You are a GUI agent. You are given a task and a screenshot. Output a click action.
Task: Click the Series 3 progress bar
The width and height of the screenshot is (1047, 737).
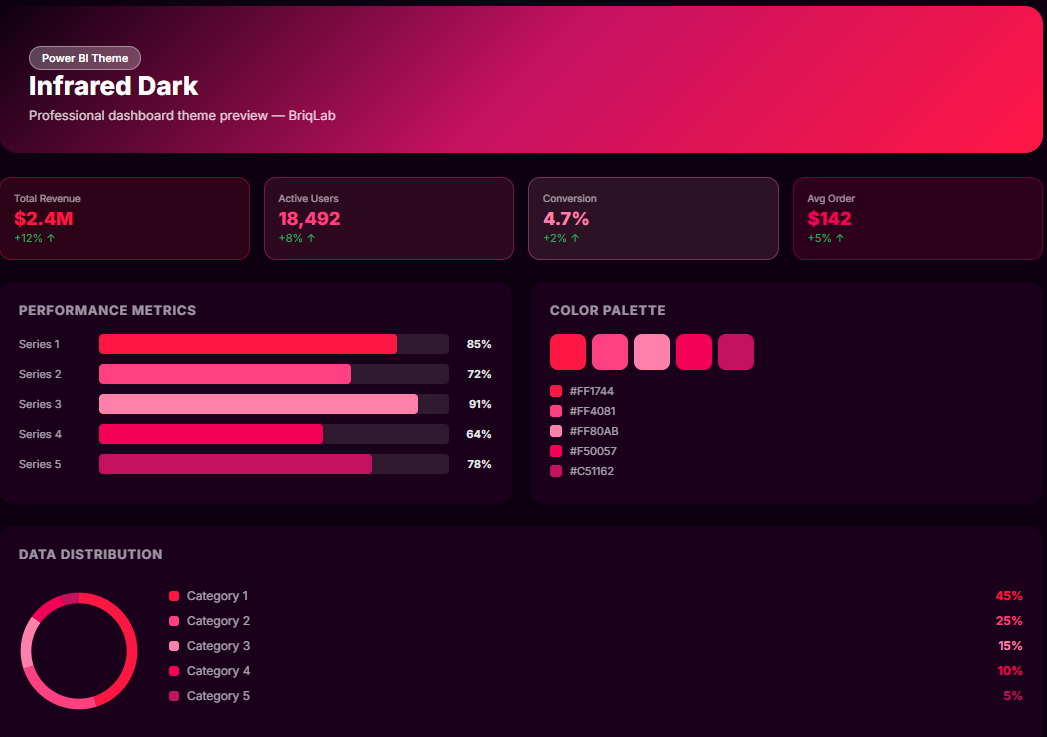pyautogui.click(x=273, y=404)
